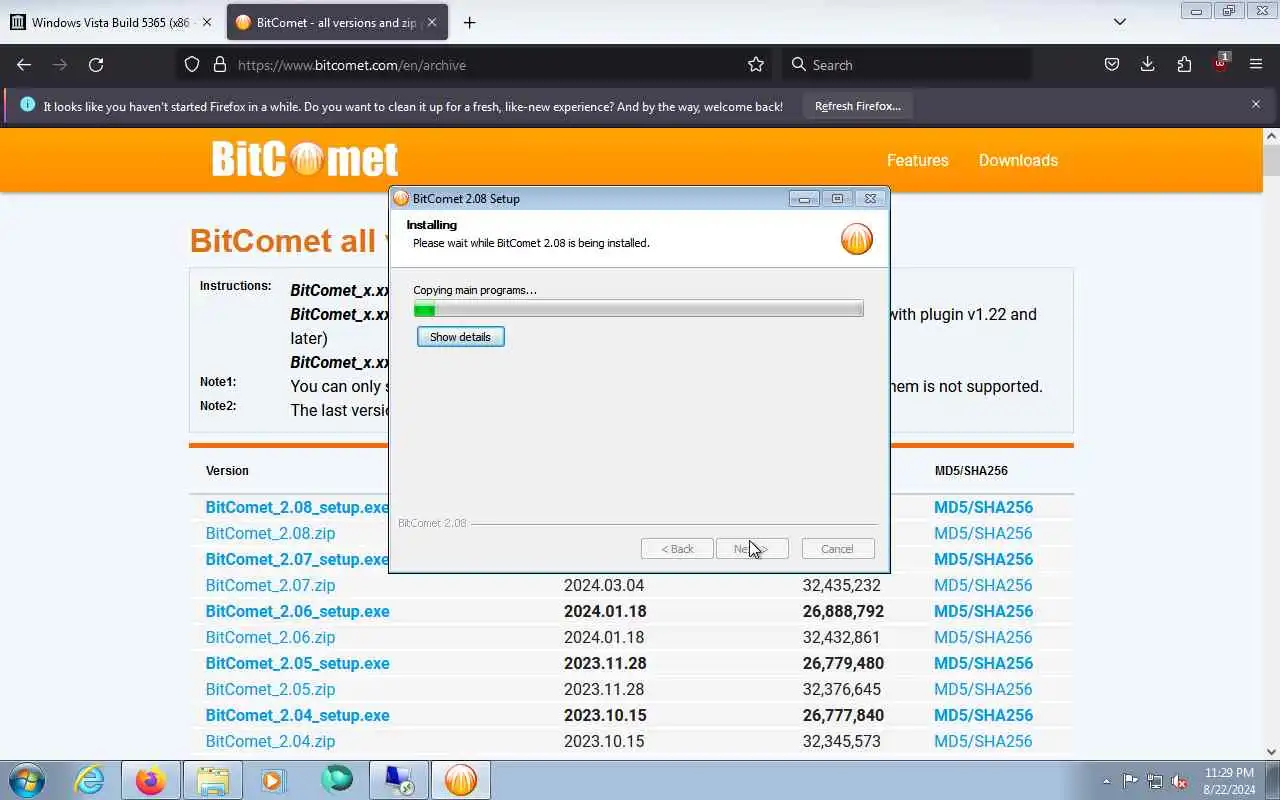This screenshot has height=800, width=1280.
Task: Show hidden tray icons arrow
Action: (x=1106, y=781)
